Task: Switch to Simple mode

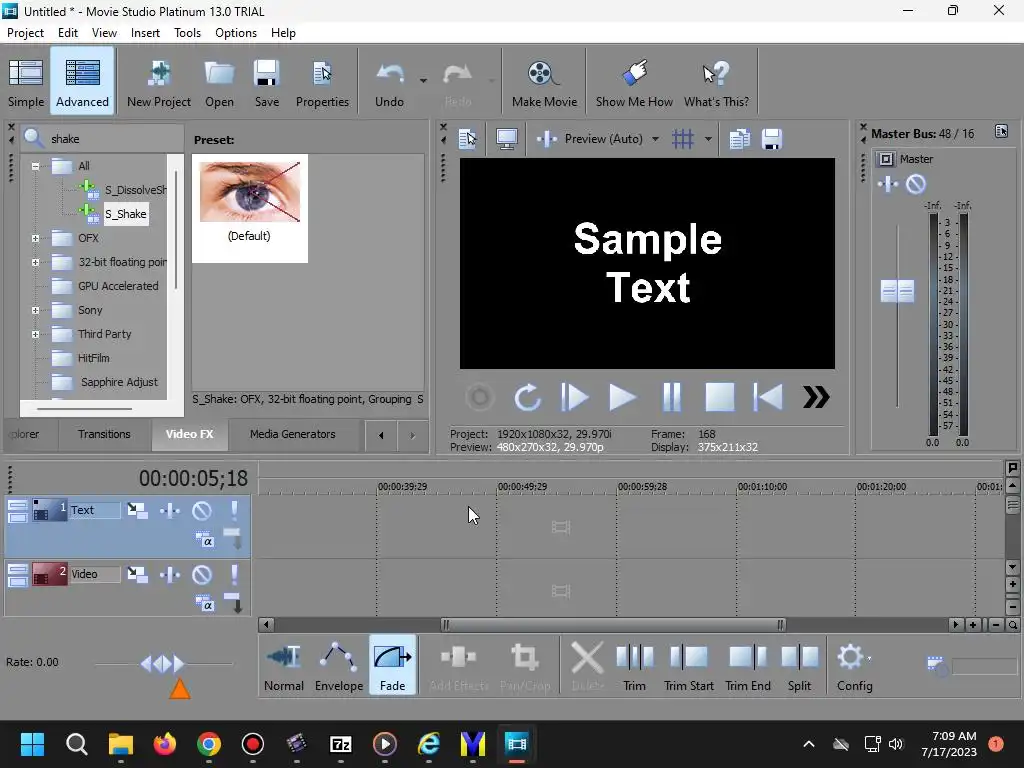Action: pos(26,82)
